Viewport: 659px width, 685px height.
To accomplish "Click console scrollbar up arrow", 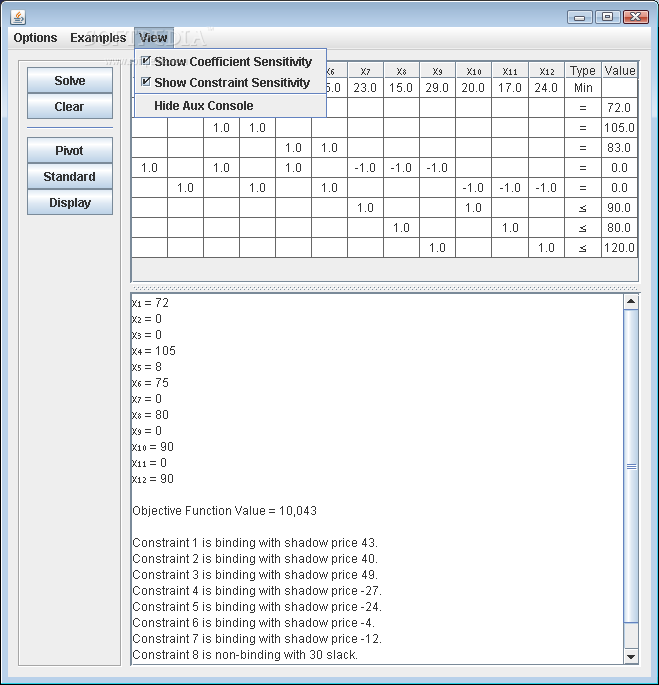I will (631, 301).
